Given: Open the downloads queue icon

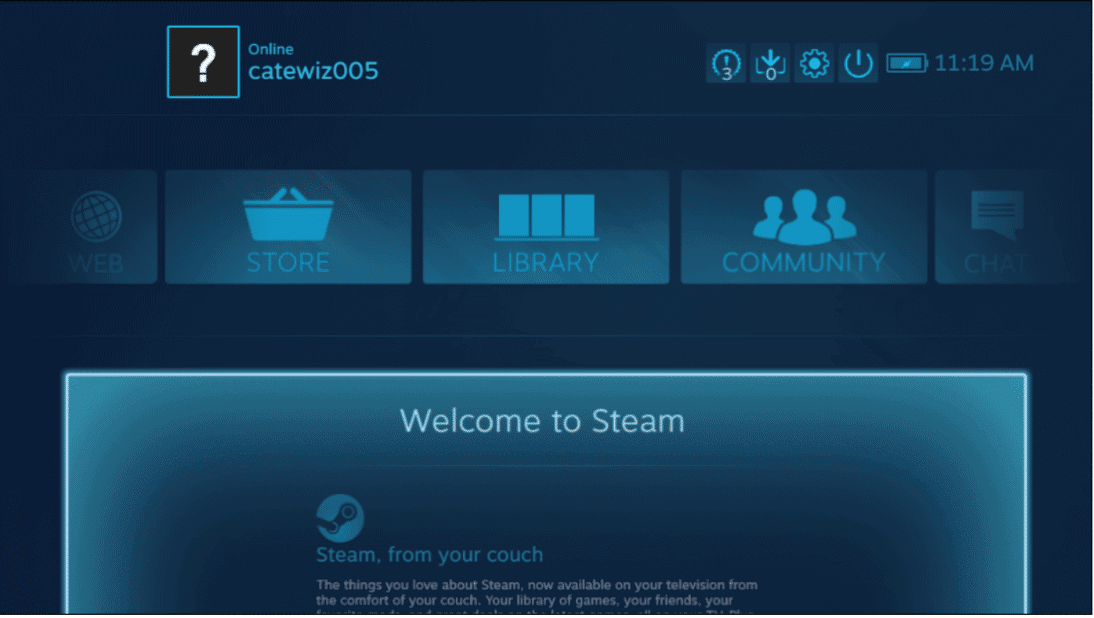Looking at the screenshot, I should pyautogui.click(x=769, y=63).
